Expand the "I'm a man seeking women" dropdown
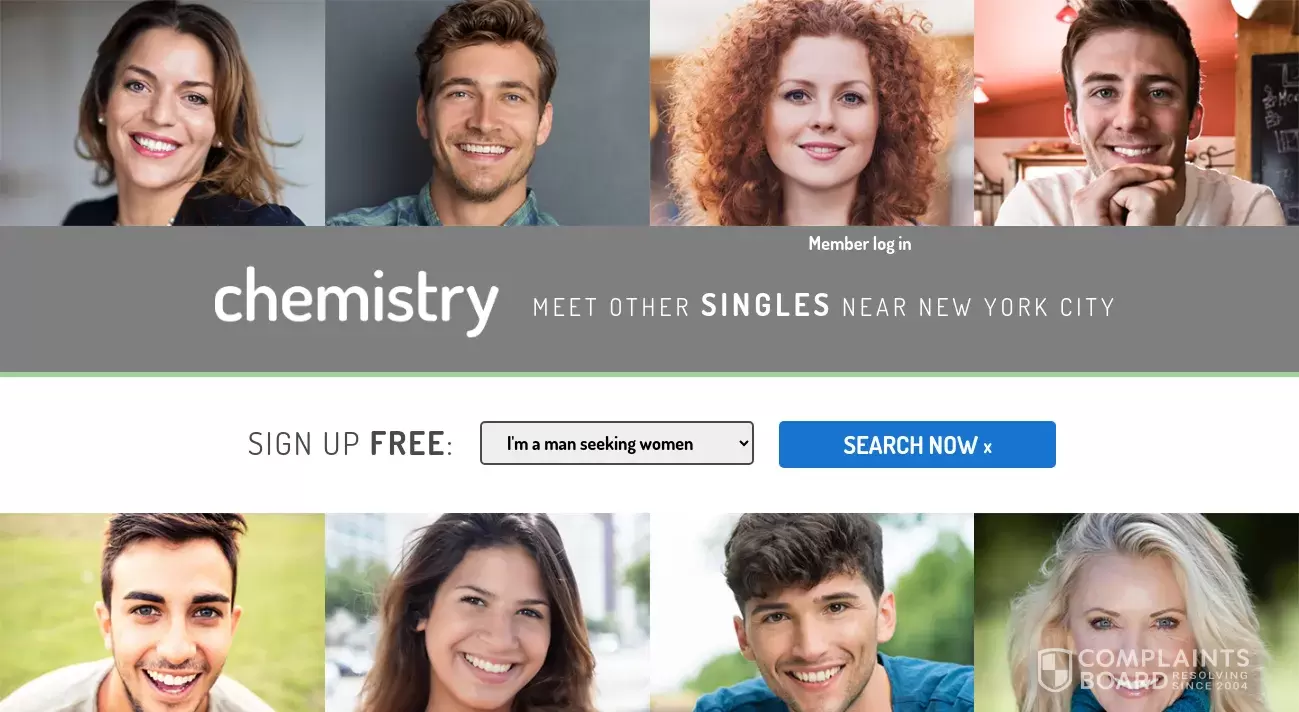 coord(617,443)
